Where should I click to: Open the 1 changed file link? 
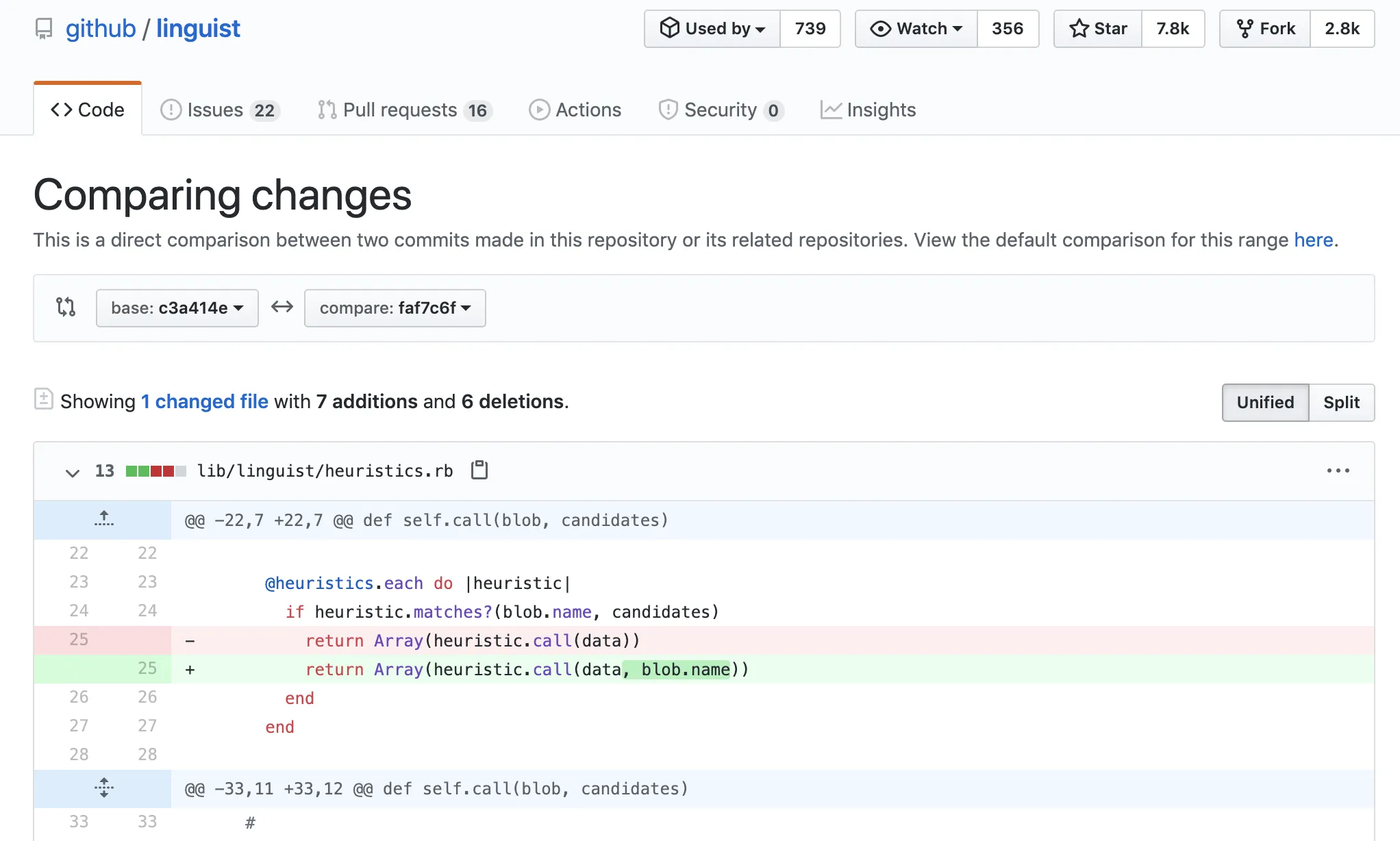pos(205,401)
